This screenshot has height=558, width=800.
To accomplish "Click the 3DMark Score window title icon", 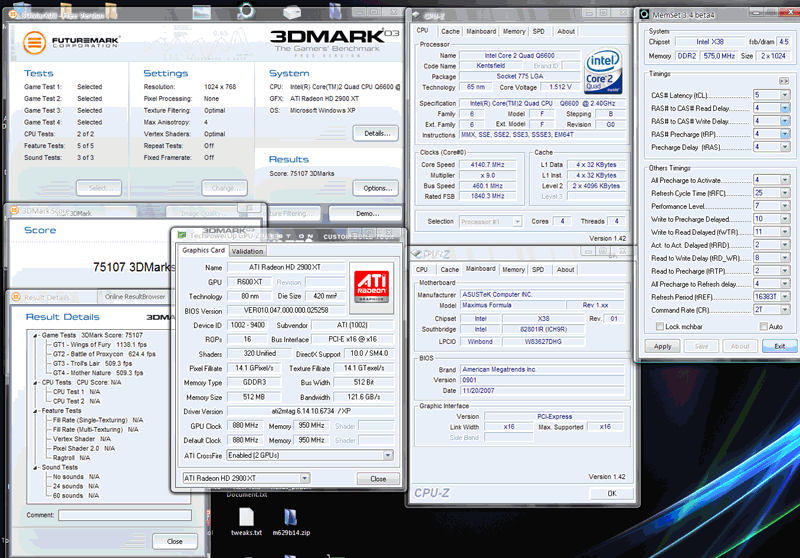I will (15, 210).
